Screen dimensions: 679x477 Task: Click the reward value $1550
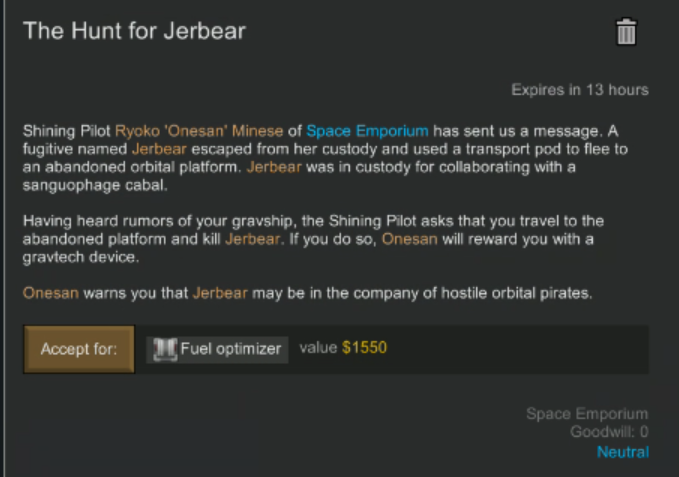364,348
